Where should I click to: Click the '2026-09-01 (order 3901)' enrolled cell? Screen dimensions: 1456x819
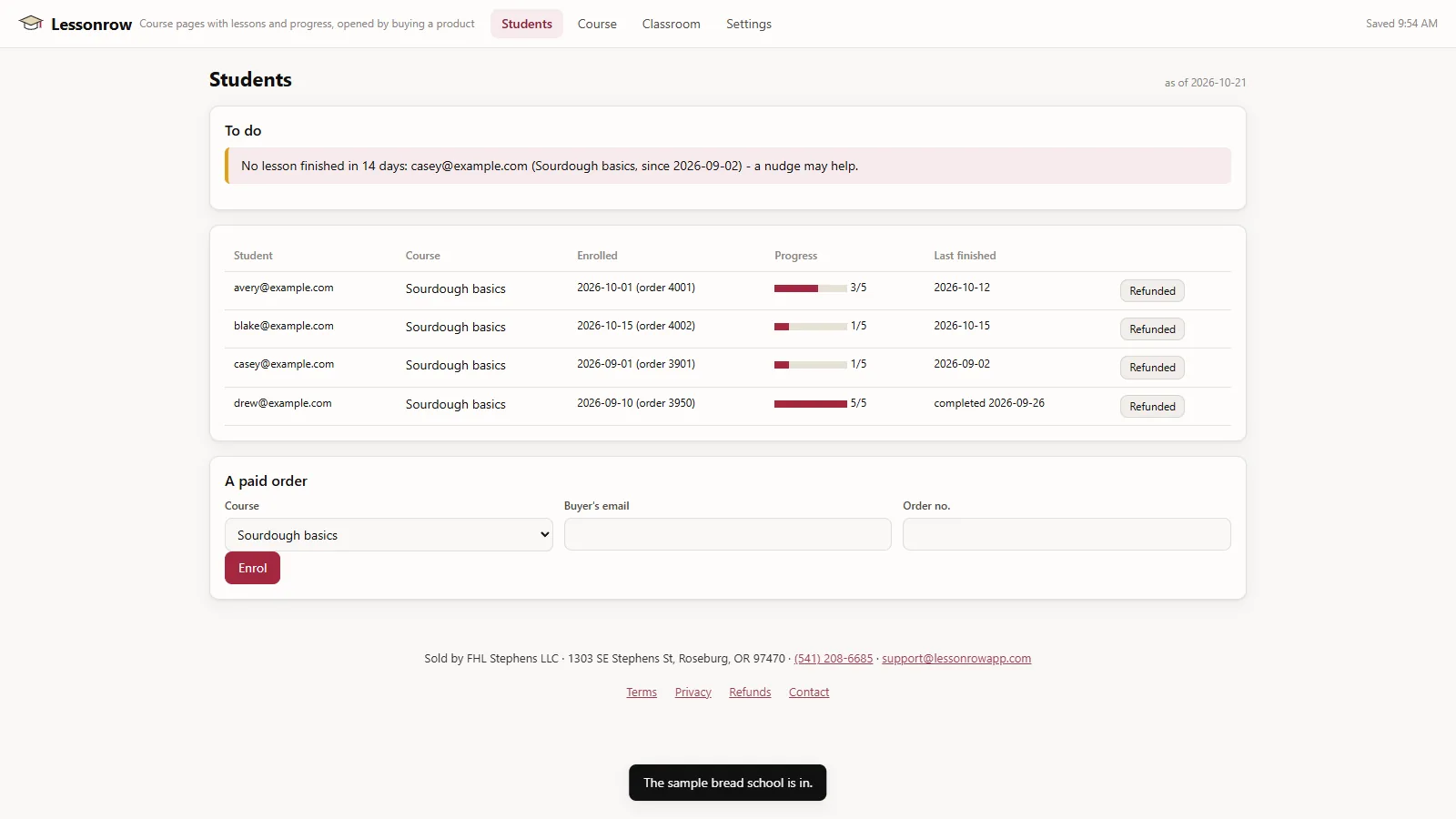pos(636,364)
